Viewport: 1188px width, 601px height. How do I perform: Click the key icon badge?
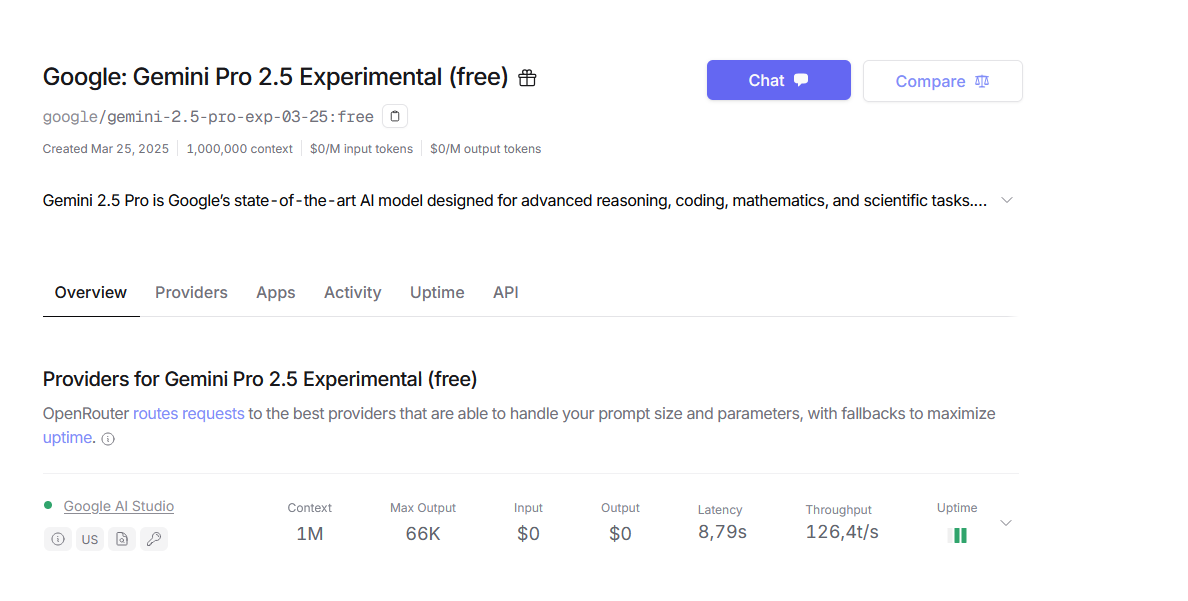pos(154,539)
